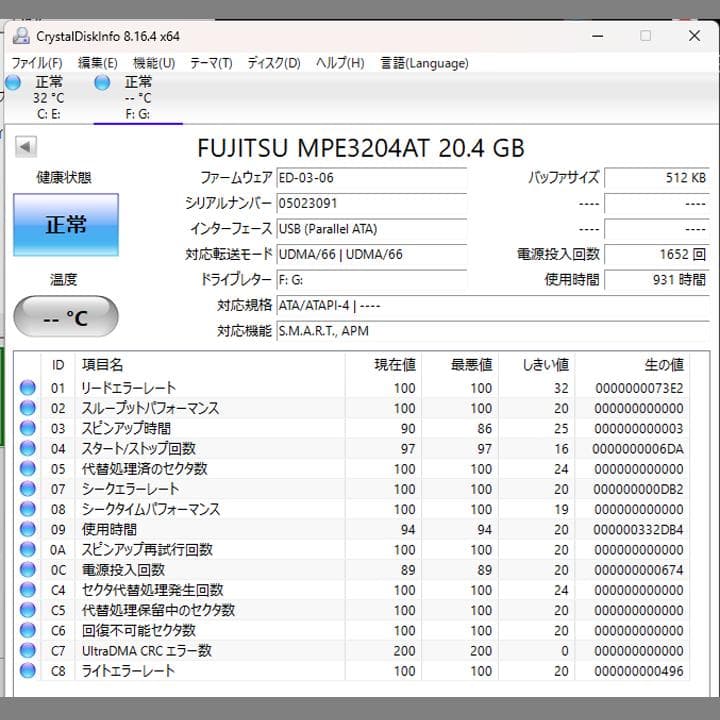Click status circle for ID 04 row
The height and width of the screenshot is (720, 720).
pyautogui.click(x=28, y=448)
